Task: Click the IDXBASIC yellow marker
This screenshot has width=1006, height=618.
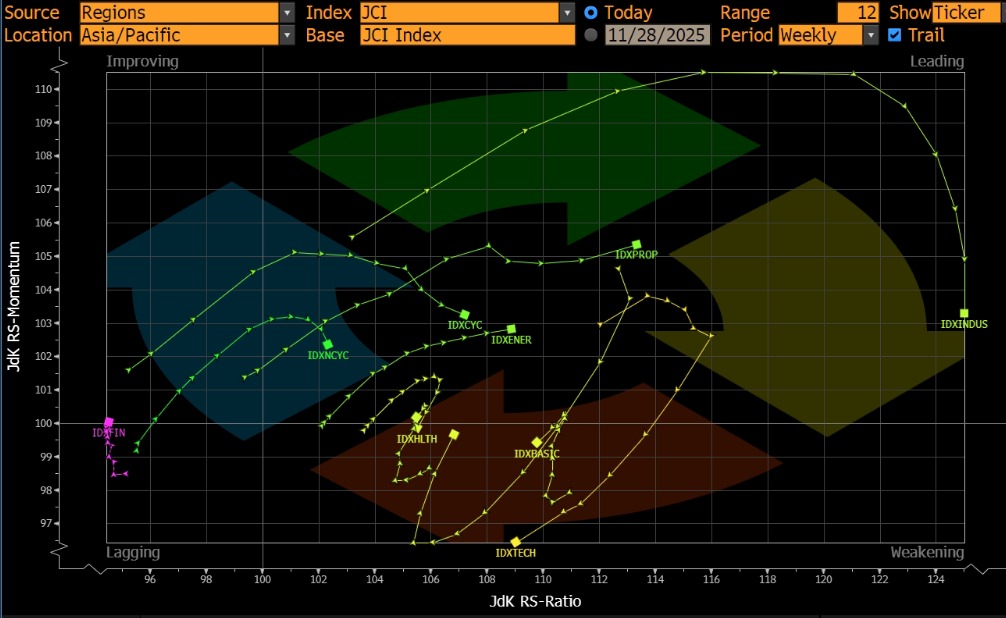Action: coord(537,442)
